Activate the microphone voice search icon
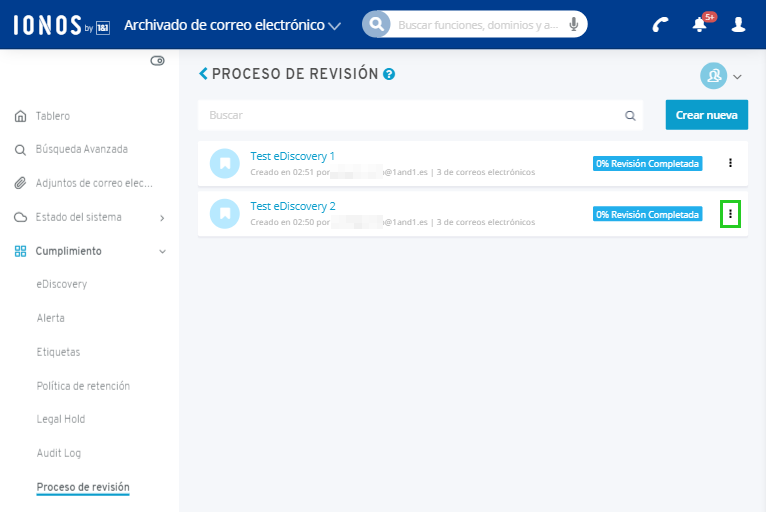This screenshot has width=766, height=512. pos(574,24)
